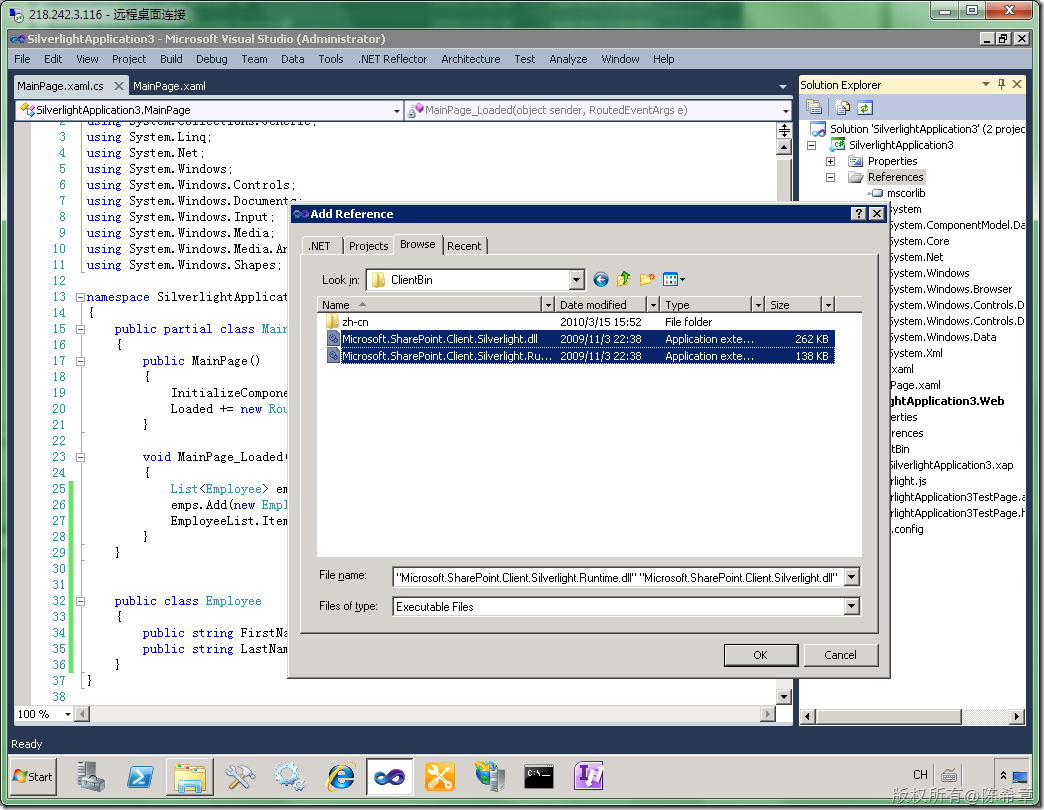Image resolution: width=1044 pixels, height=810 pixels.
Task: Click the Properties icon in Solution Explorer toolbar
Action: point(814,107)
